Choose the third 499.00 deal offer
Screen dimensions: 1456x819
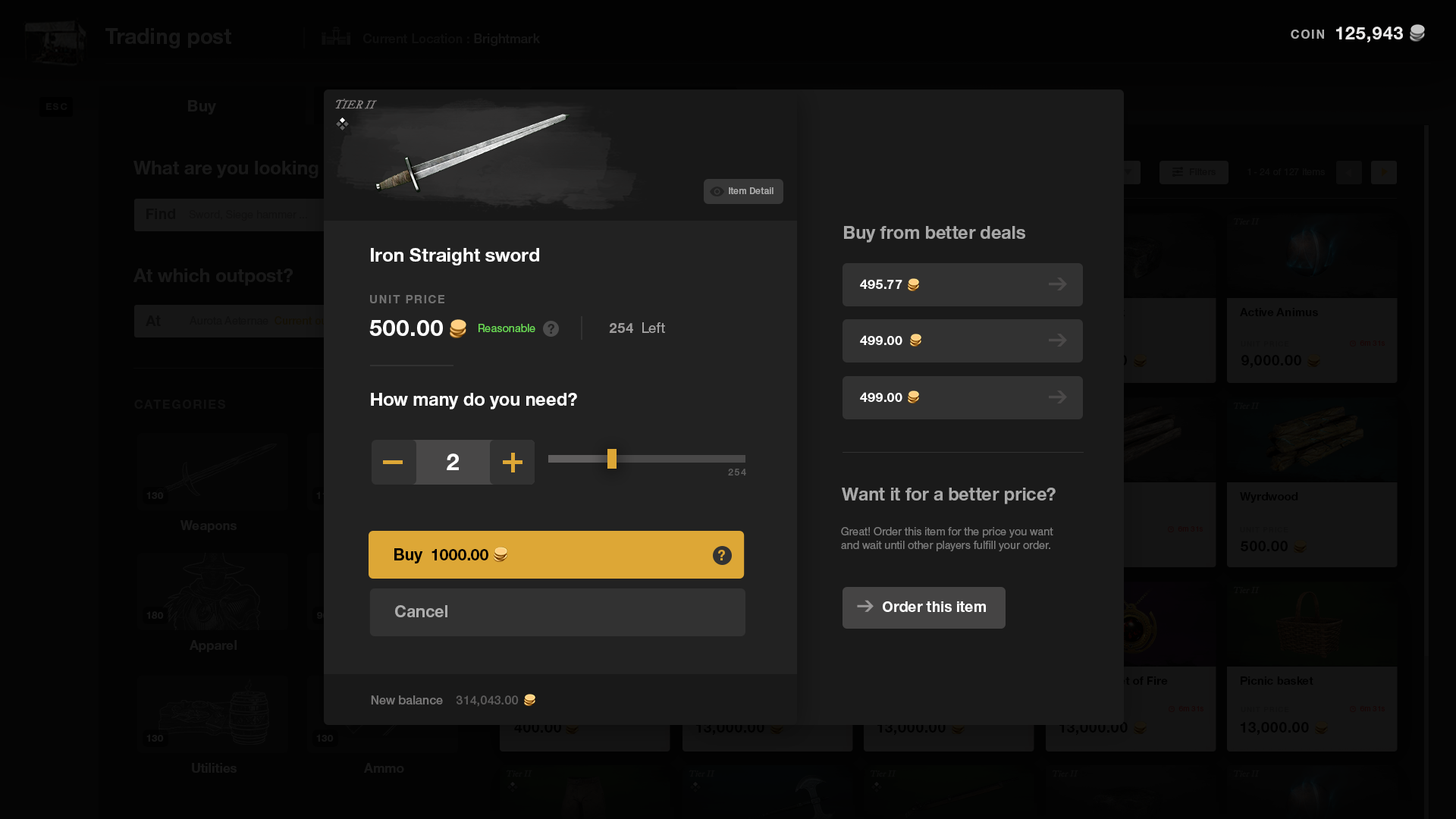tap(962, 397)
